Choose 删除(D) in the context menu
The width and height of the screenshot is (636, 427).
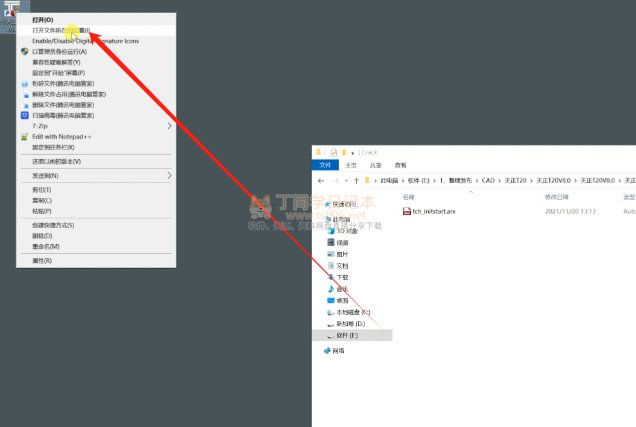pos(96,236)
